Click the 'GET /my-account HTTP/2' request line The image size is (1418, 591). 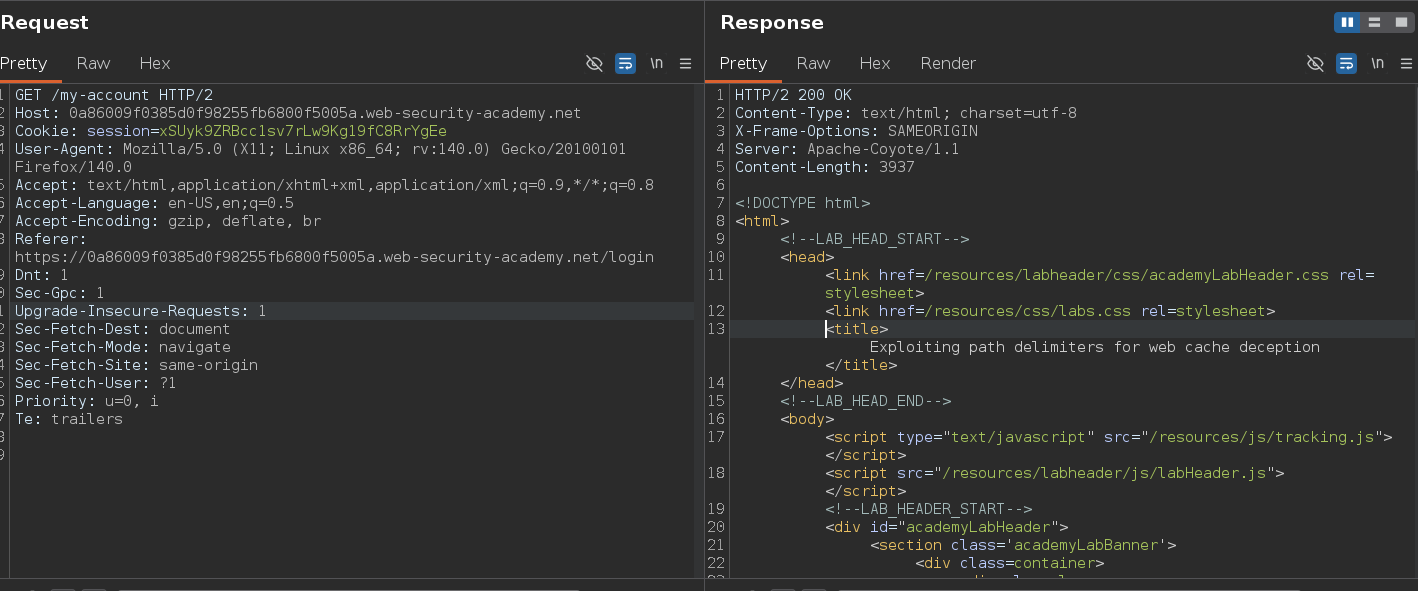(114, 95)
